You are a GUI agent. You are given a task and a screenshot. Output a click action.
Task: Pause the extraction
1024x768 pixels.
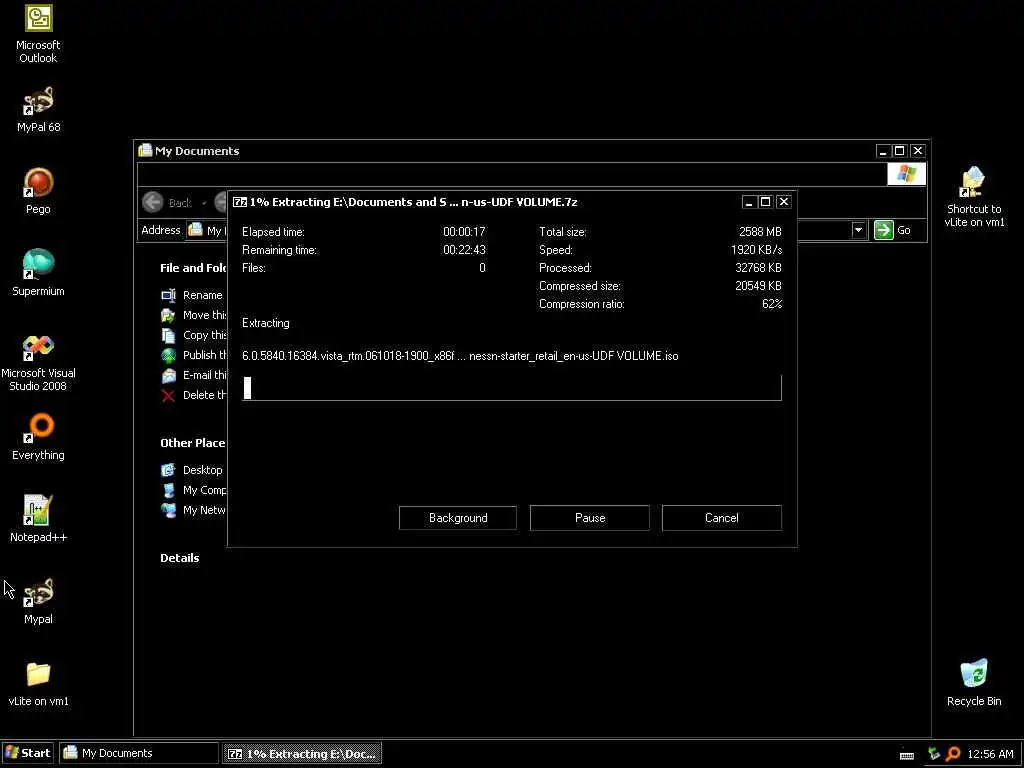[590, 518]
